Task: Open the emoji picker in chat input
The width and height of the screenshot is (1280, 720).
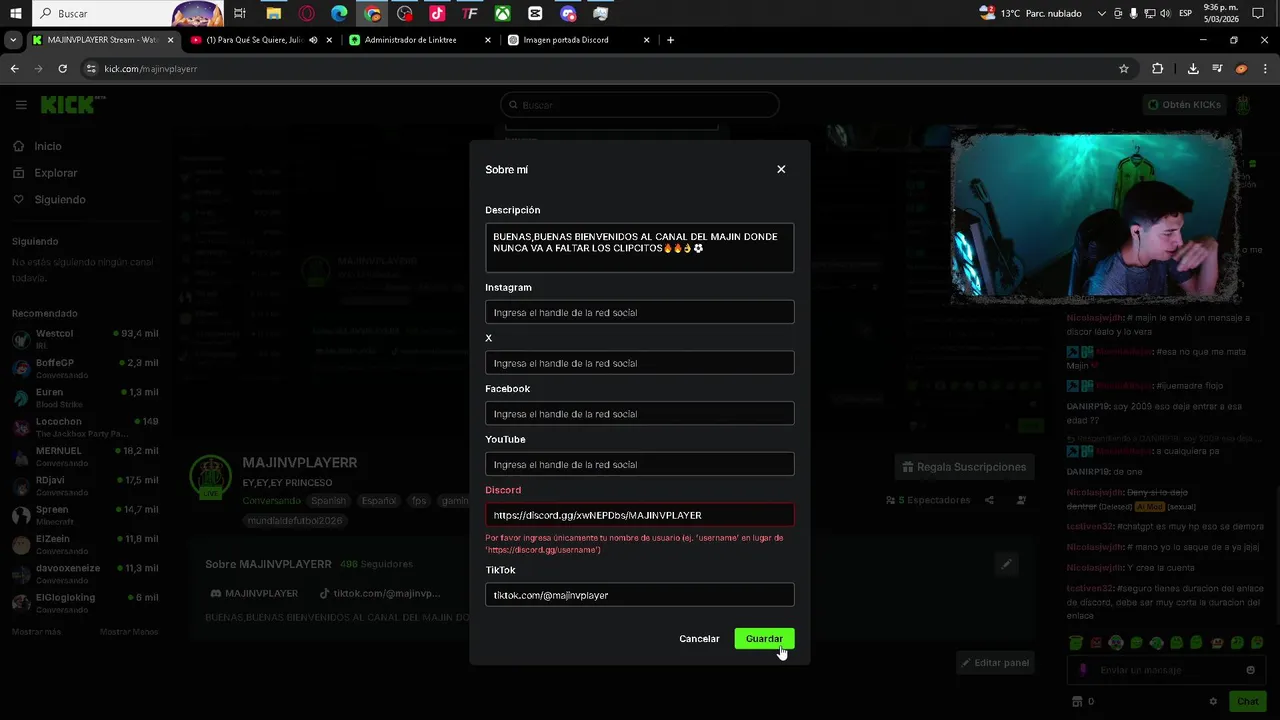Action: 1250,670
